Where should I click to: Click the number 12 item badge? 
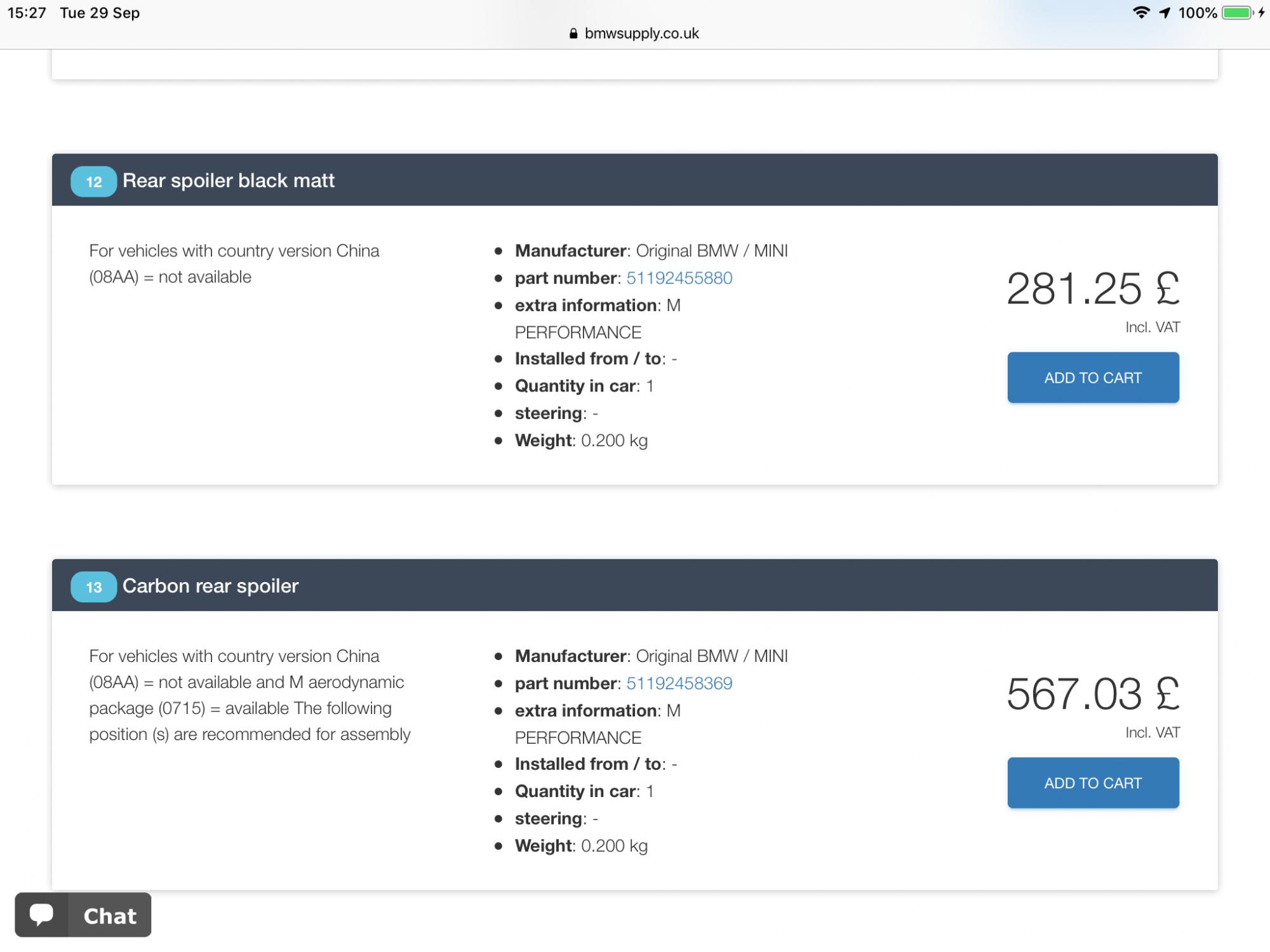click(93, 182)
